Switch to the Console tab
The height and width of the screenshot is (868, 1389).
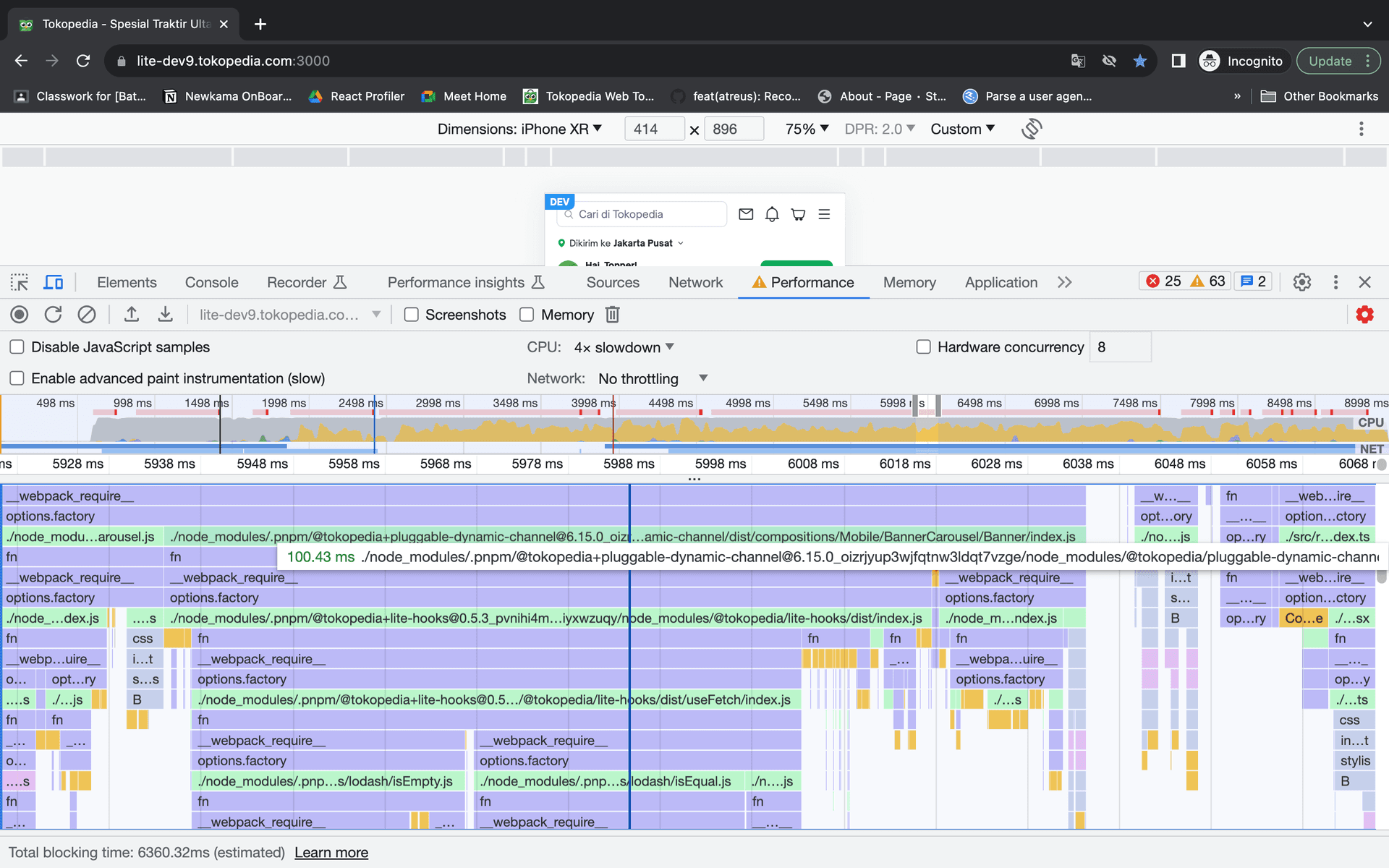coord(212,282)
